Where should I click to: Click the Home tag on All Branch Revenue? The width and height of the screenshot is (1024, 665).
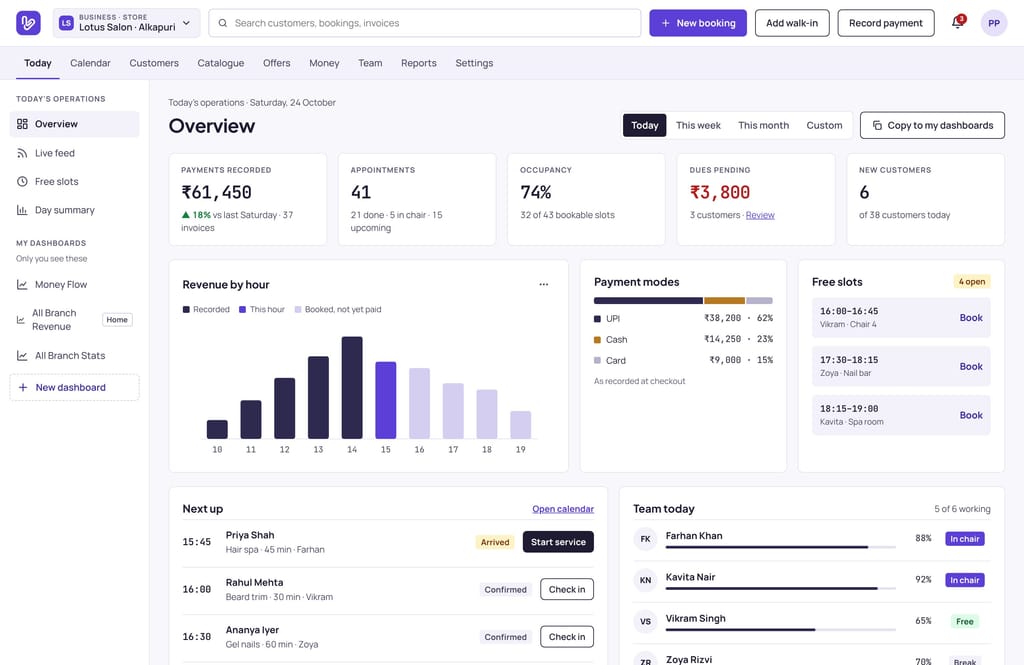[x=117, y=320]
